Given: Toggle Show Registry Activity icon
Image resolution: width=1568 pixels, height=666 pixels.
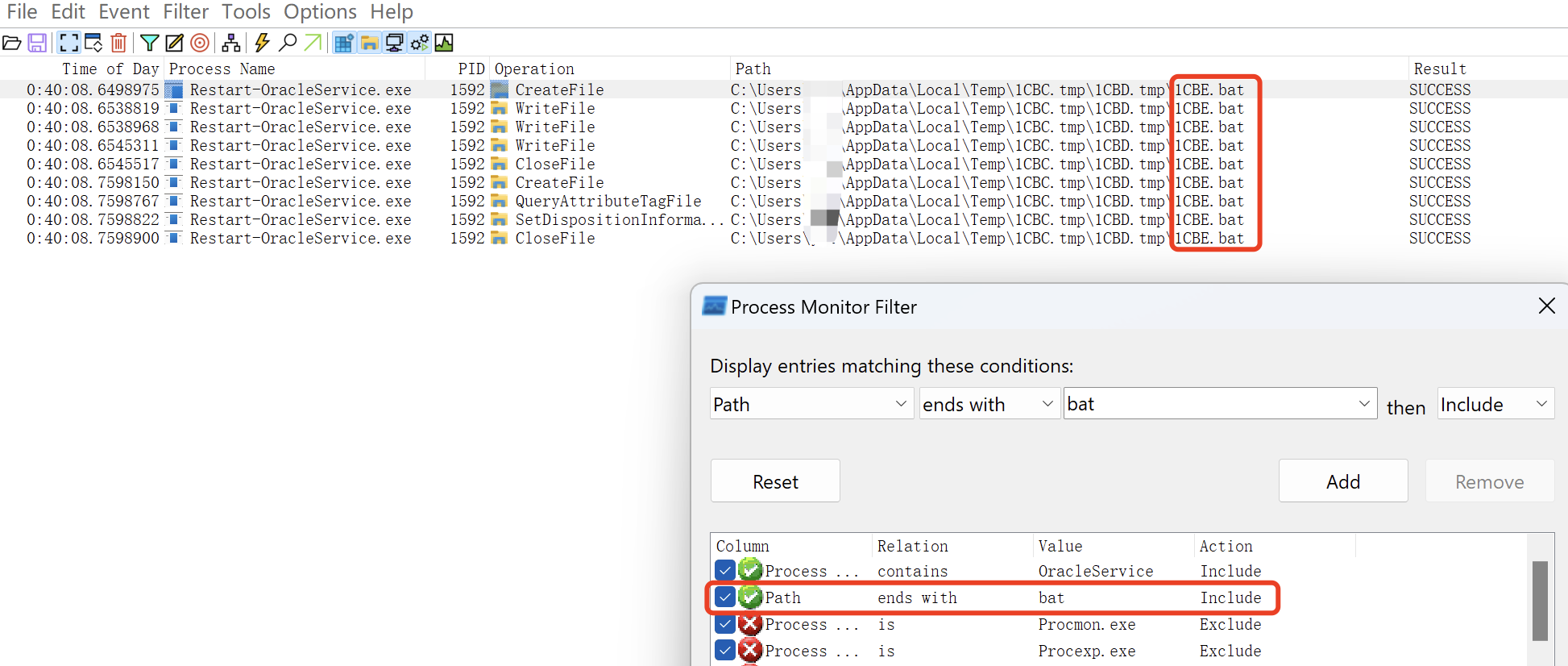Looking at the screenshot, I should click(344, 43).
